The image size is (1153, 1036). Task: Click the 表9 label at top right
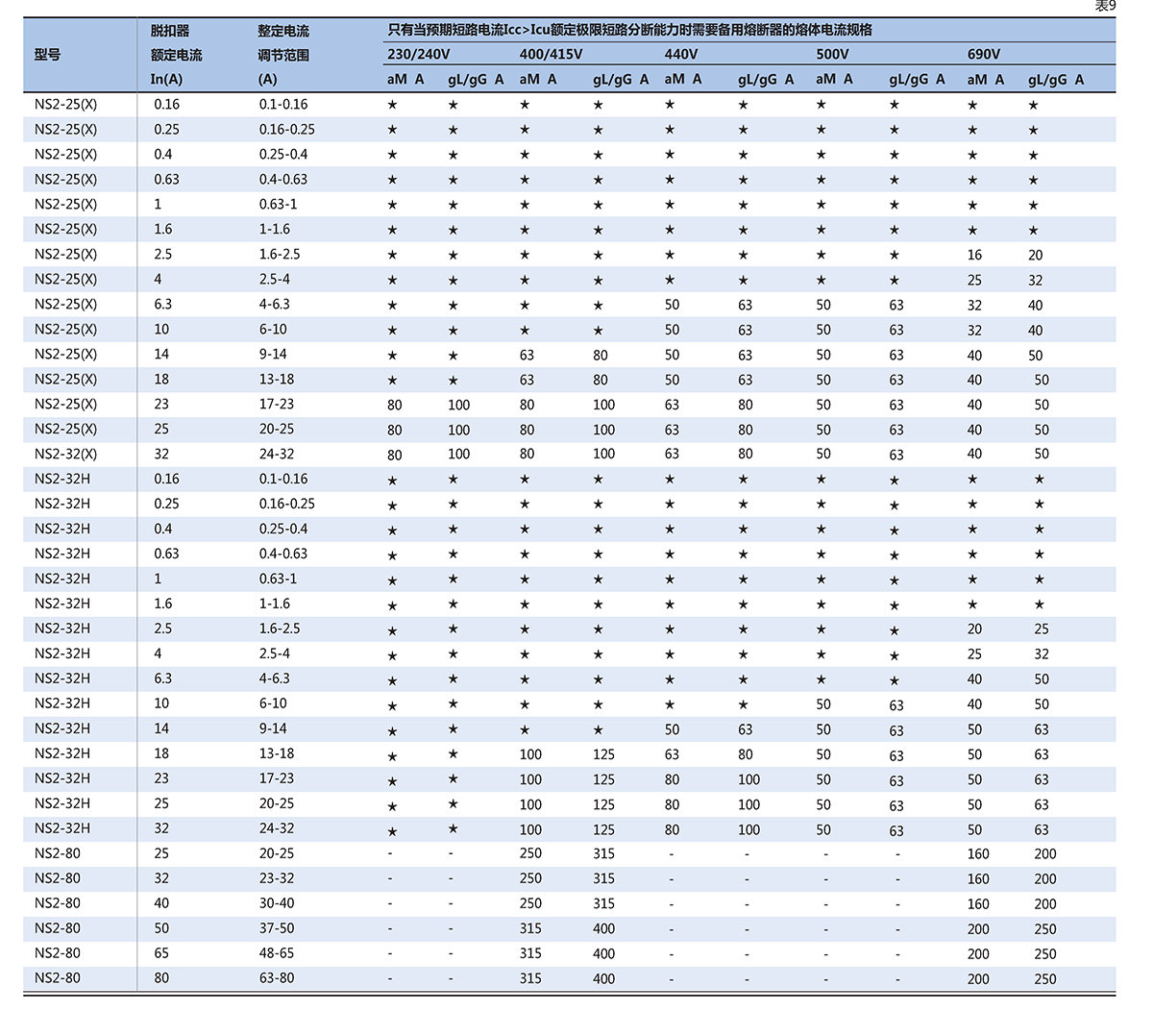click(1105, 7)
